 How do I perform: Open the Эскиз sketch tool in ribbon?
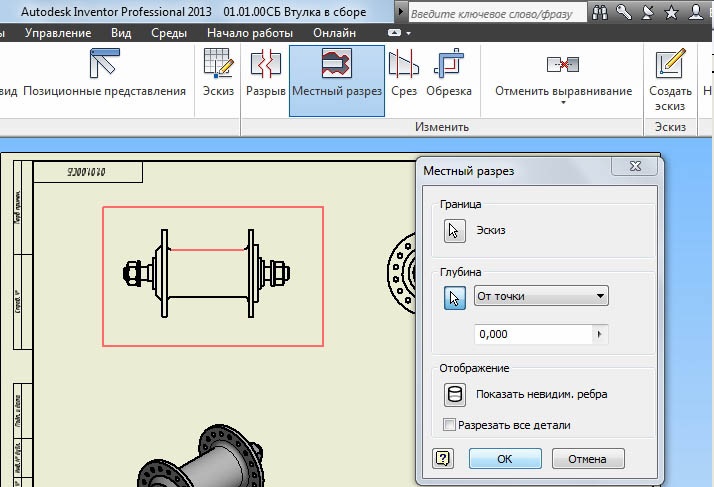(218, 79)
